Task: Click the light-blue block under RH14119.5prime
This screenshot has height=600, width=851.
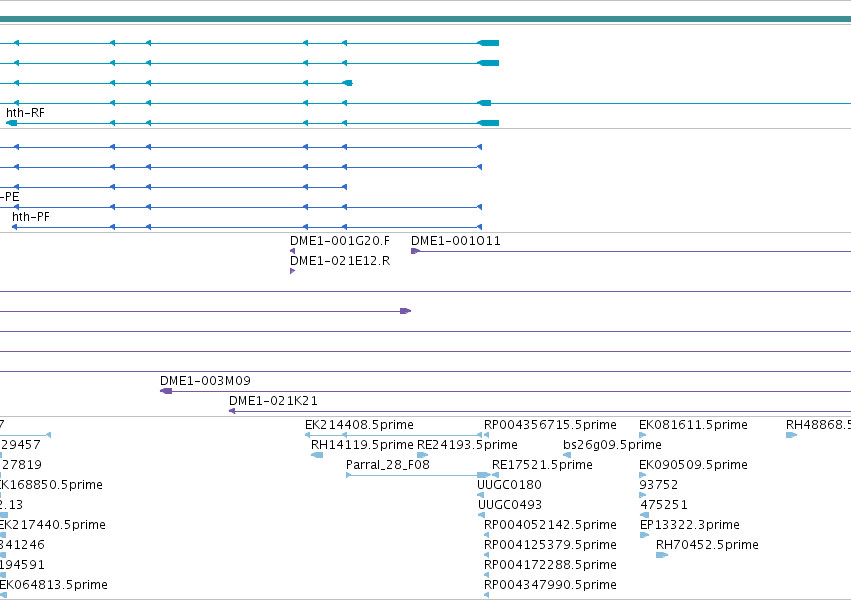Action: (x=317, y=455)
